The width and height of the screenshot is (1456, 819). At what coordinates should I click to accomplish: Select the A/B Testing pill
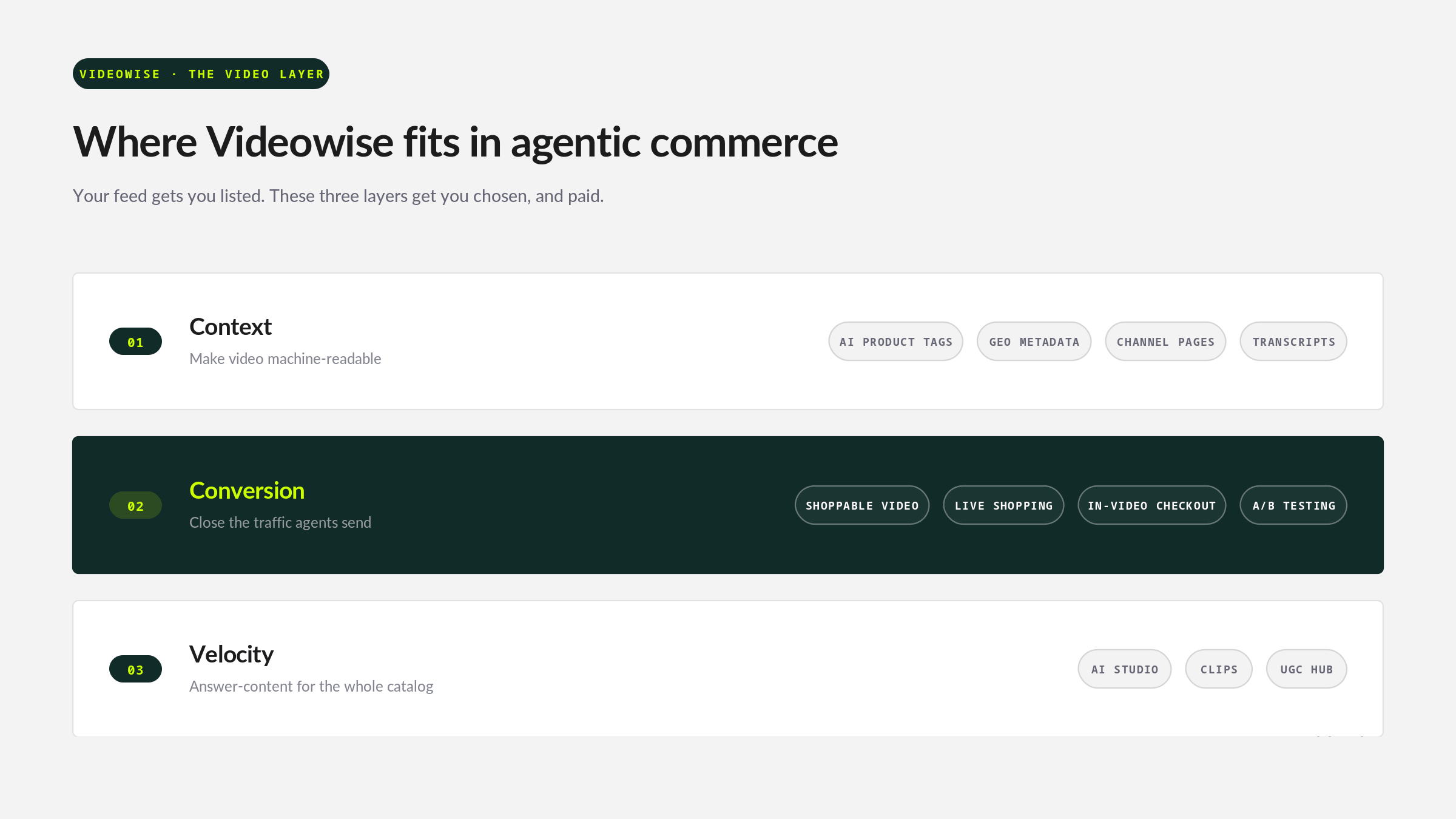[x=1293, y=505]
